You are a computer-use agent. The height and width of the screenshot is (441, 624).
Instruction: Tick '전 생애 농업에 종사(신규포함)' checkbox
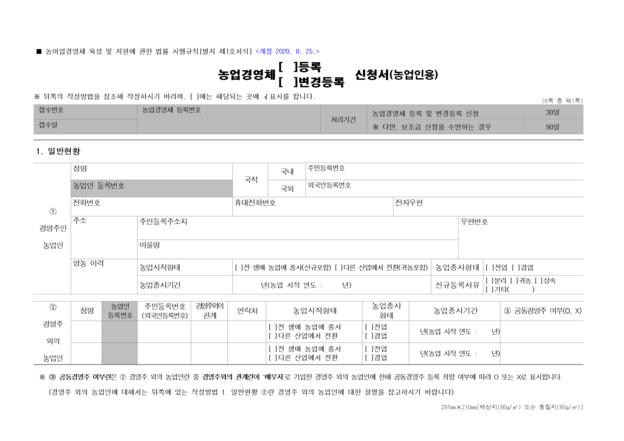click(x=239, y=267)
